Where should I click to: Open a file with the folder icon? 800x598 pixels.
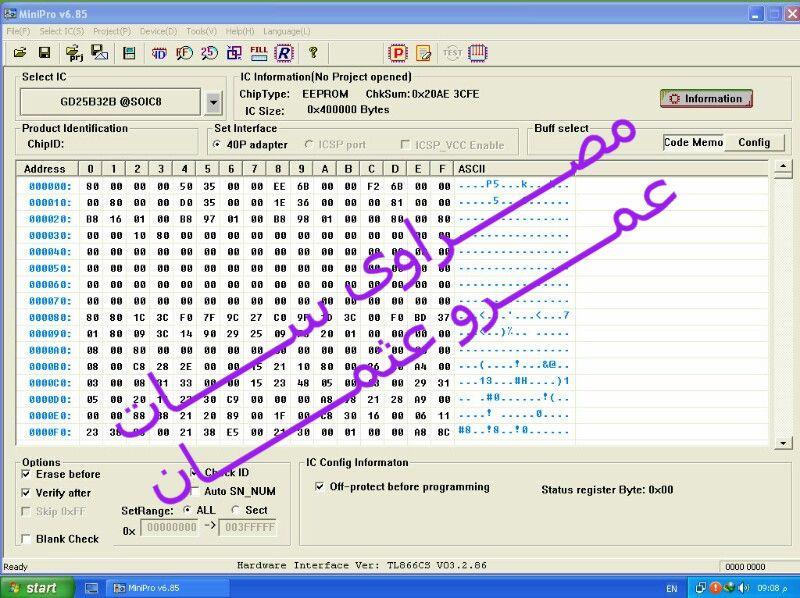click(20, 53)
